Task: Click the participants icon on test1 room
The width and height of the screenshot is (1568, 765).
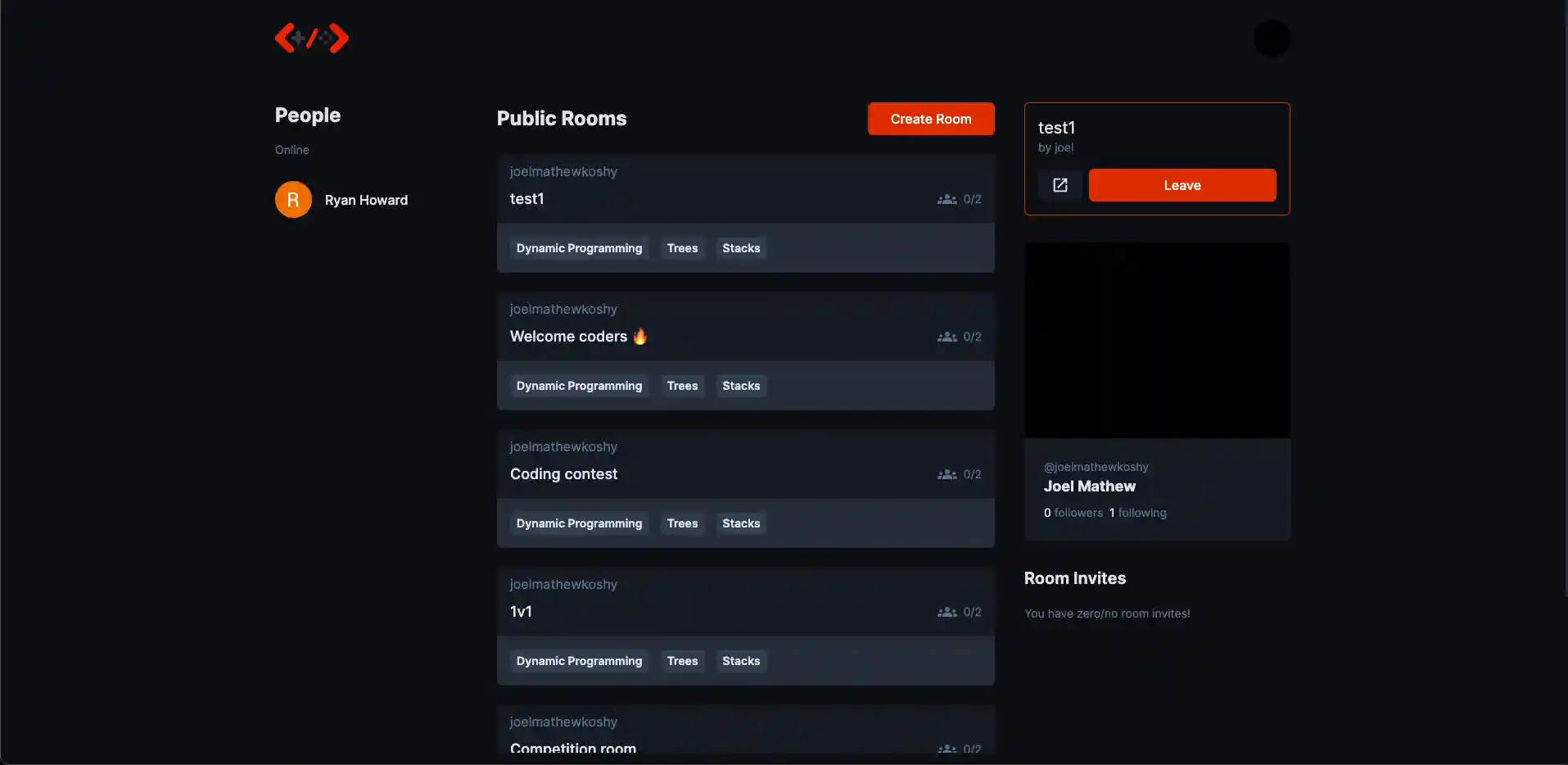Action: (x=947, y=199)
